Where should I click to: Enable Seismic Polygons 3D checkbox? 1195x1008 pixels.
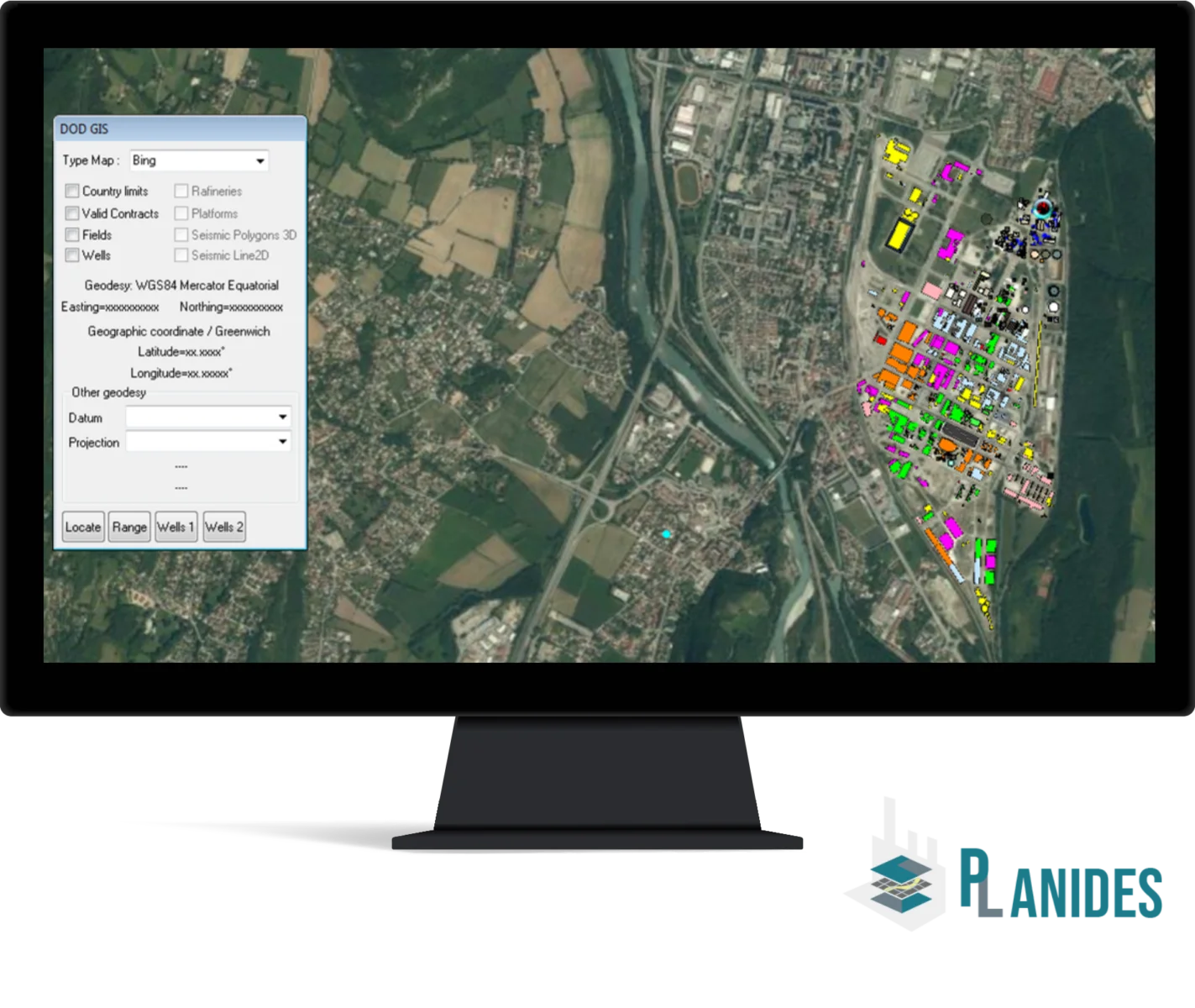(181, 235)
